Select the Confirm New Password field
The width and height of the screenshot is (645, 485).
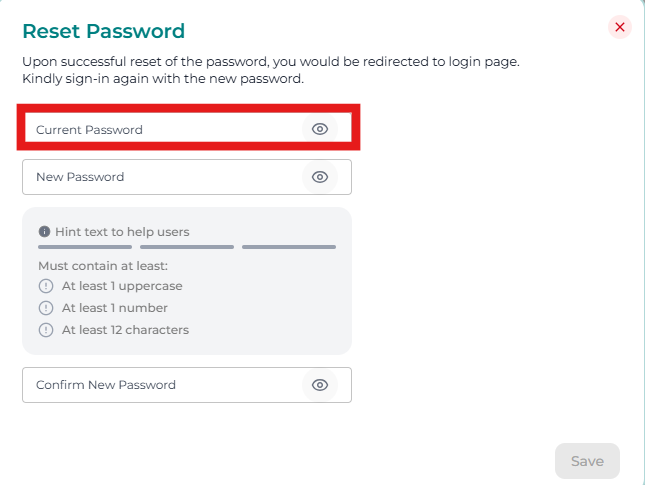tap(160, 385)
